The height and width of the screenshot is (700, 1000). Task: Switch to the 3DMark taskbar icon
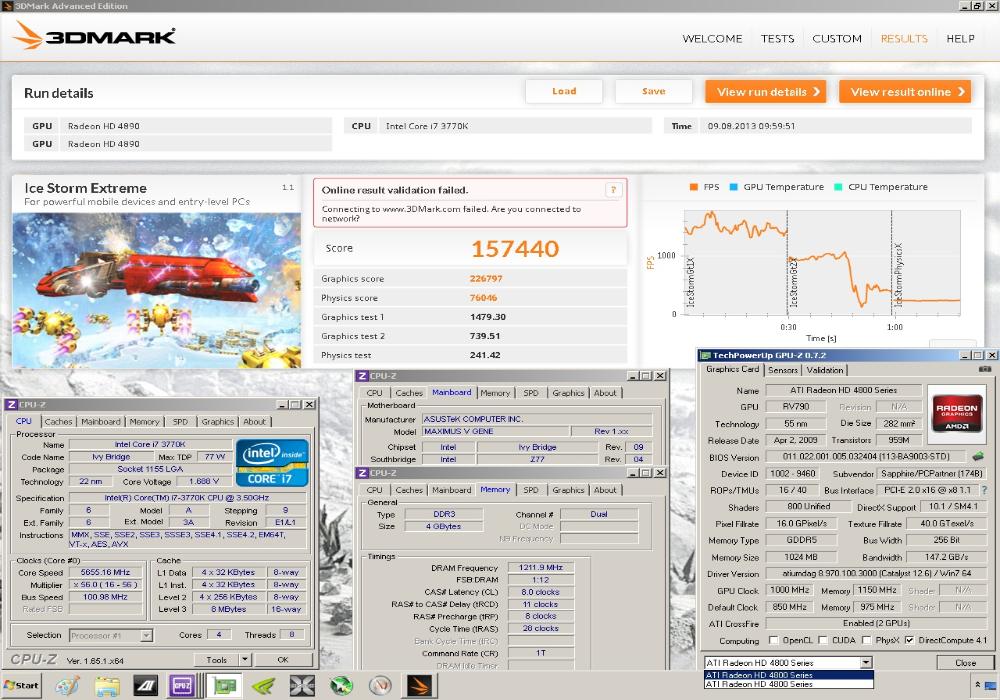click(x=420, y=686)
